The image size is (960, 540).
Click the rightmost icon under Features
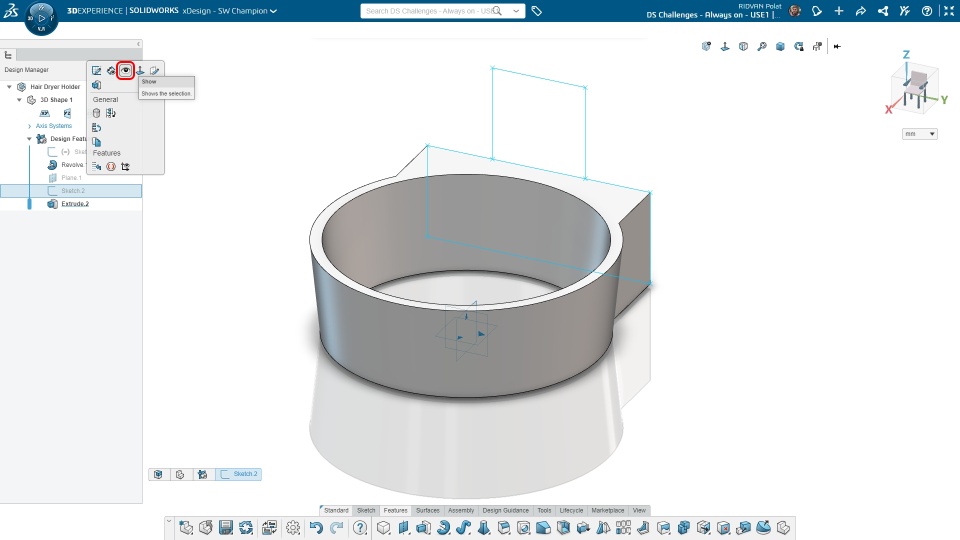click(126, 167)
